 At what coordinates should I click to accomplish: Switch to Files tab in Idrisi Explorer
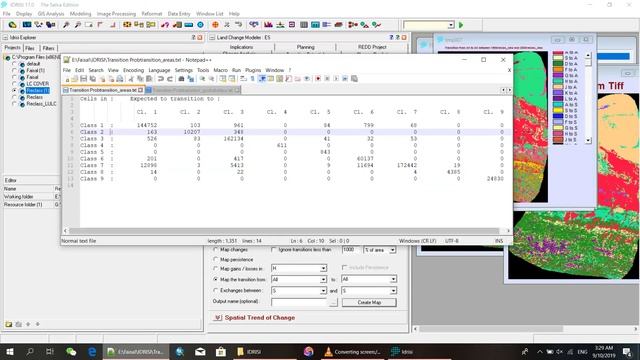pyautogui.click(x=30, y=48)
